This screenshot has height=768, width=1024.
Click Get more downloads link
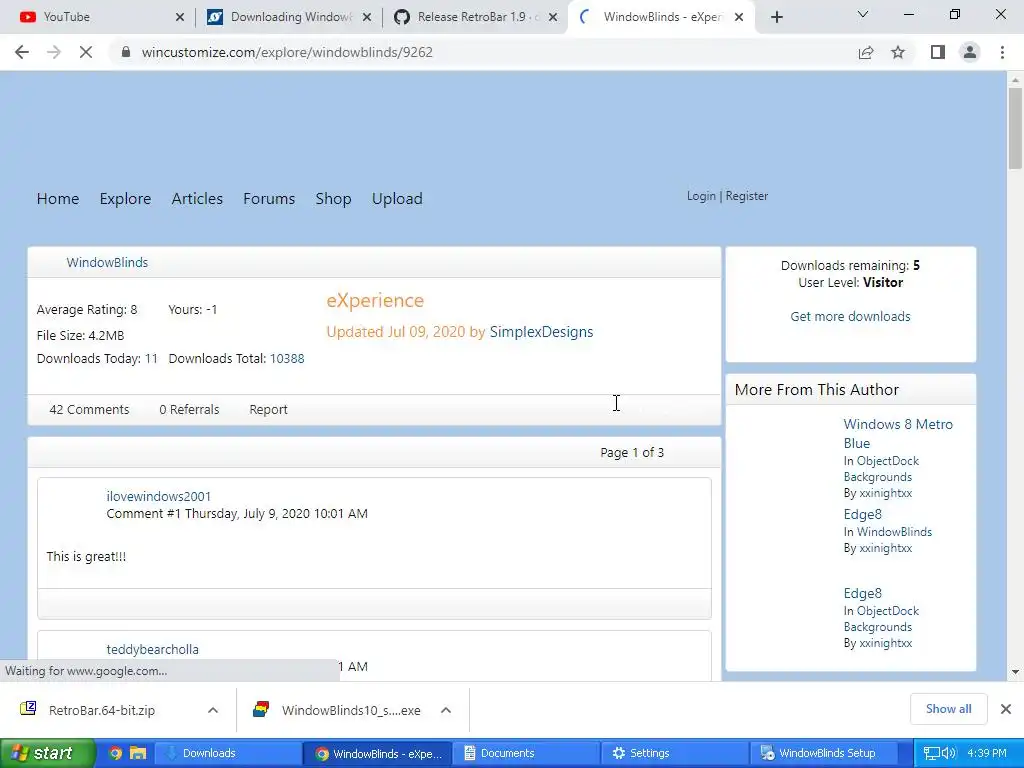[850, 317]
